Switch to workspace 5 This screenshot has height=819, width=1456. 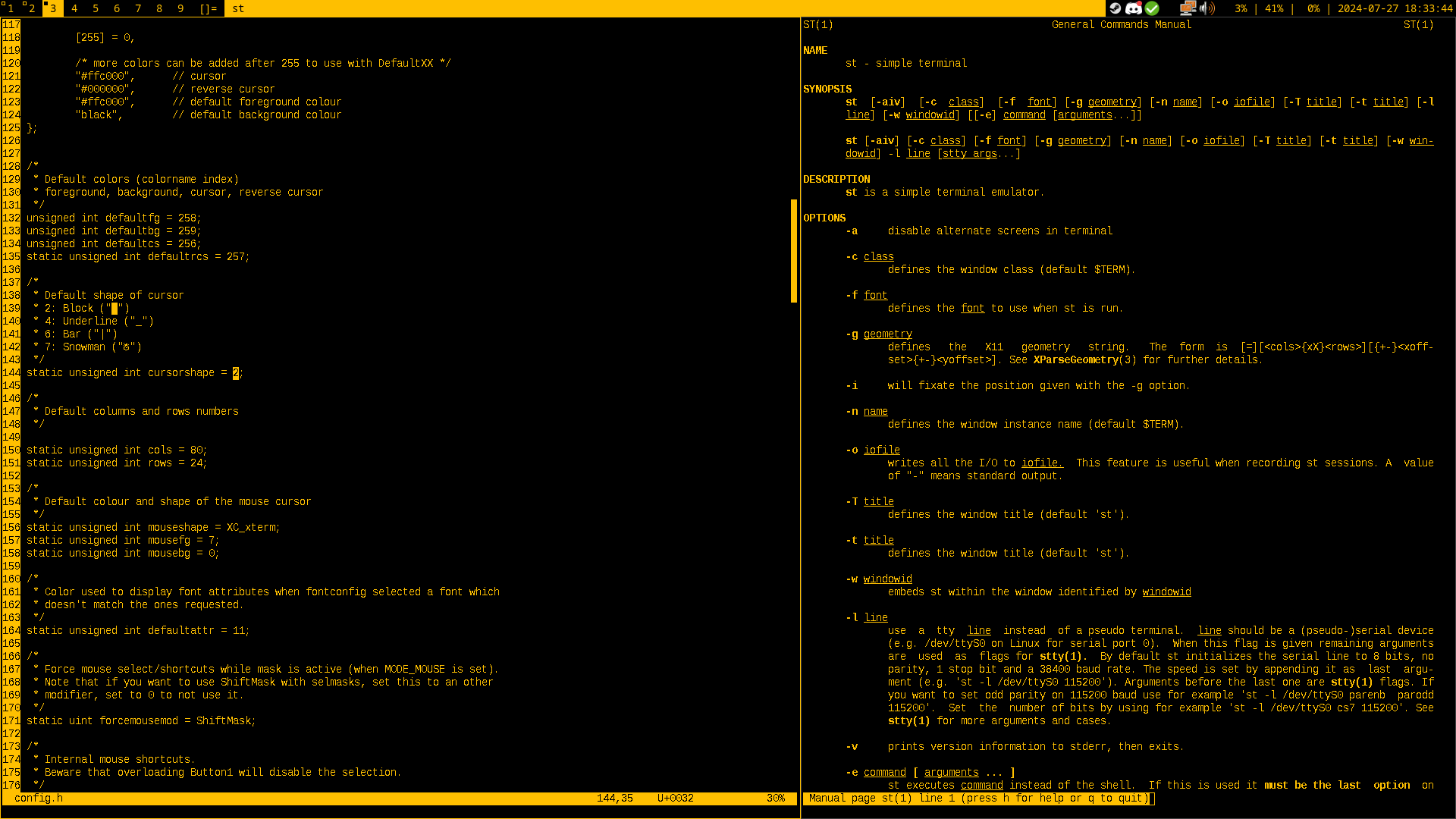click(95, 8)
